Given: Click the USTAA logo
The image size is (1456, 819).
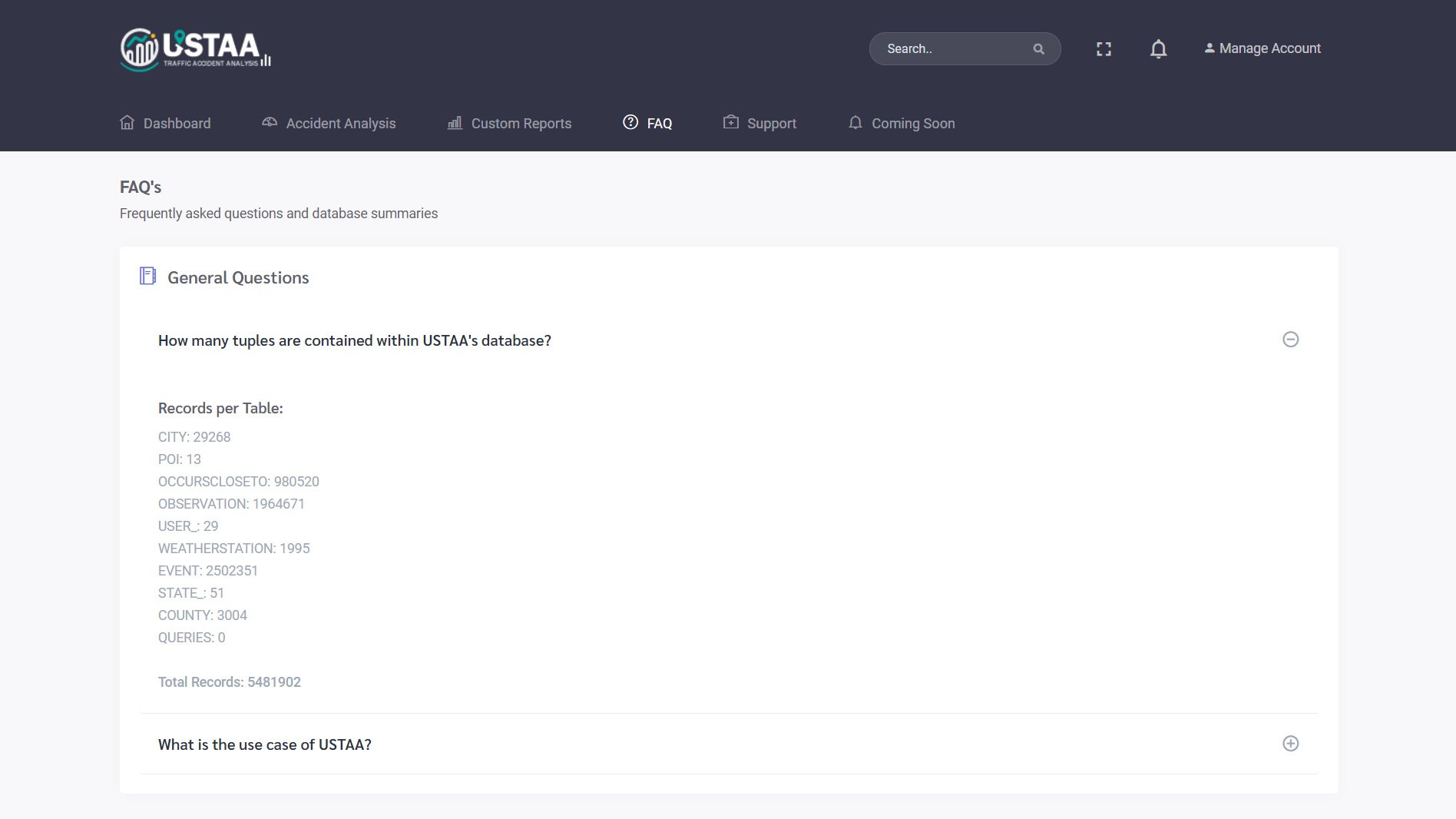Looking at the screenshot, I should [195, 49].
